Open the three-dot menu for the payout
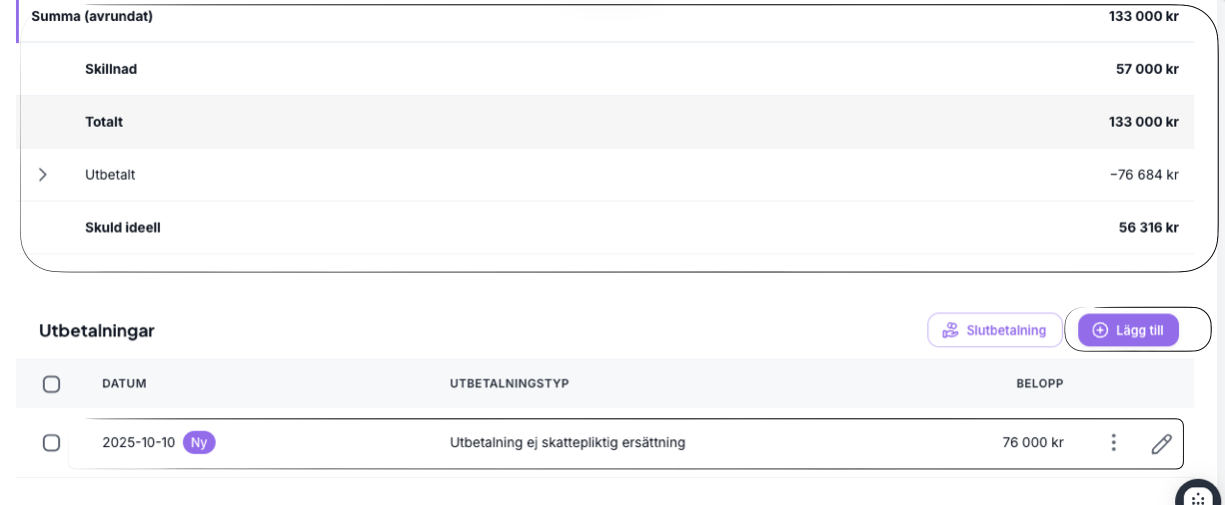The height and width of the screenshot is (505, 1225). click(x=1113, y=443)
